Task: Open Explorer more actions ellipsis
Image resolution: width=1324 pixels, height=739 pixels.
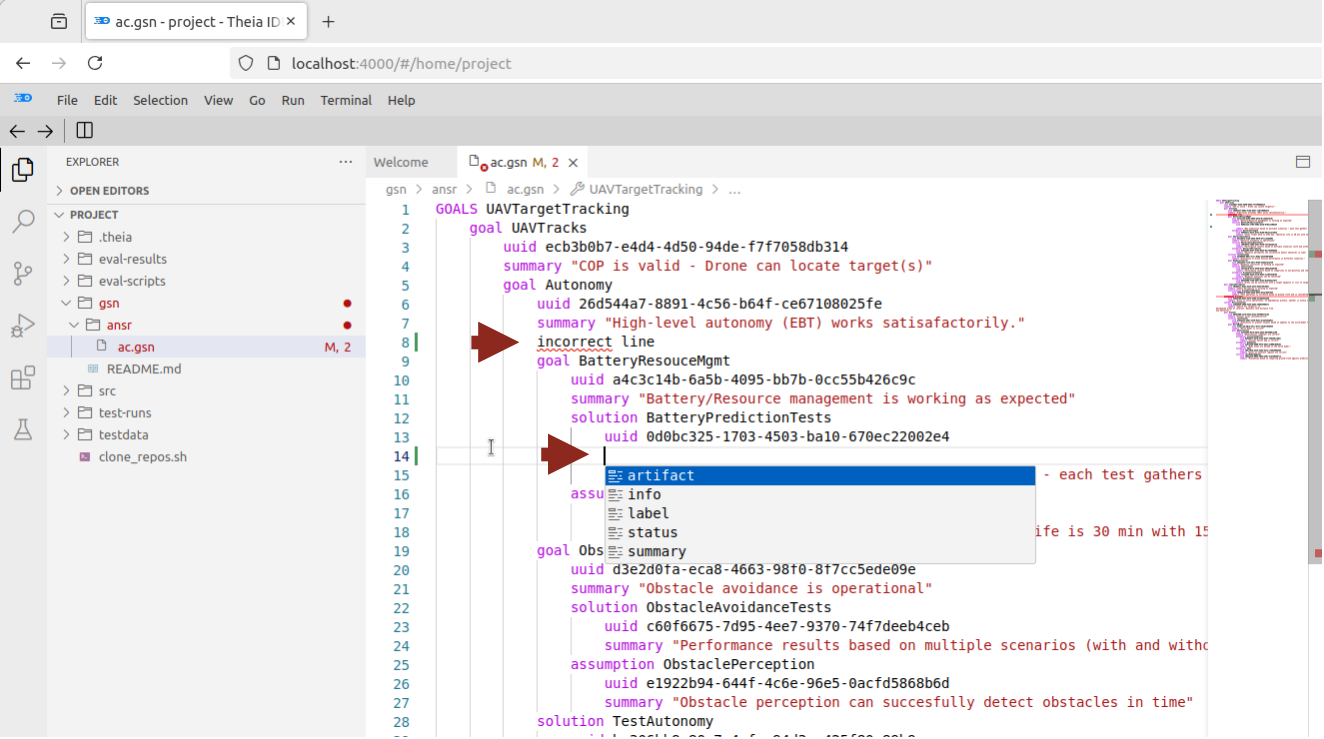Action: pyautogui.click(x=345, y=162)
